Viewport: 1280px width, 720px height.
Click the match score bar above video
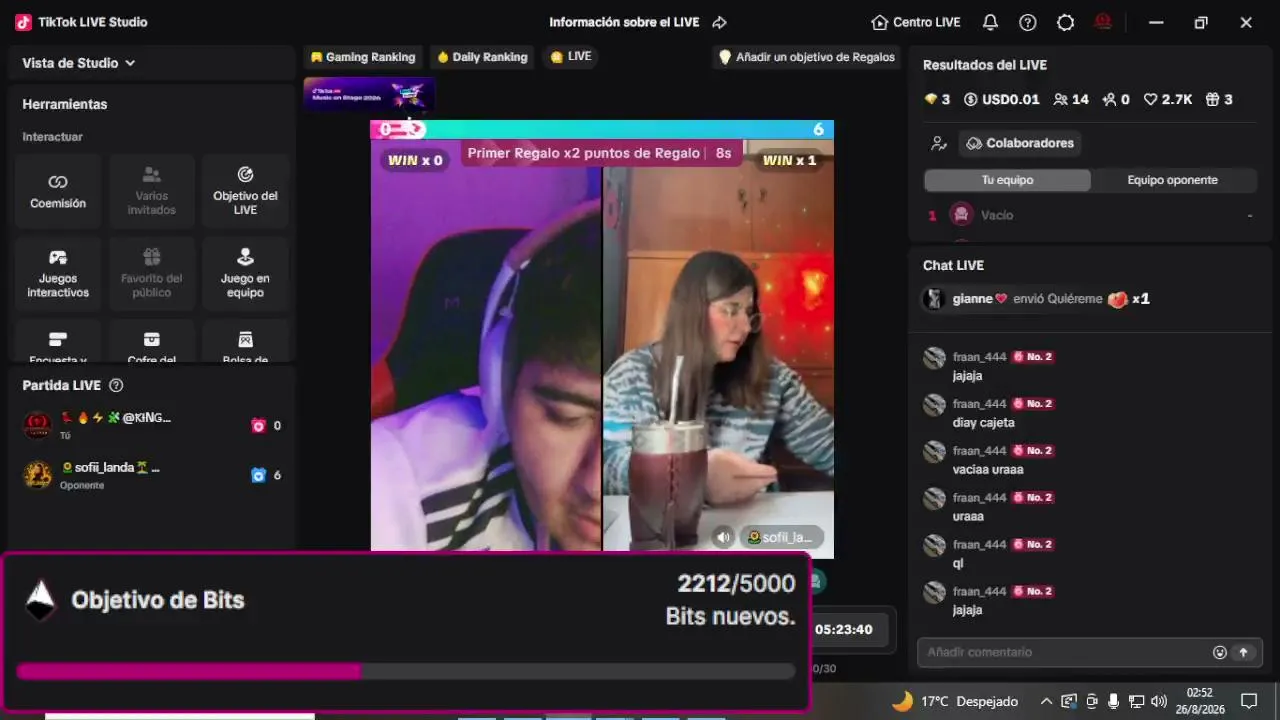click(x=602, y=129)
